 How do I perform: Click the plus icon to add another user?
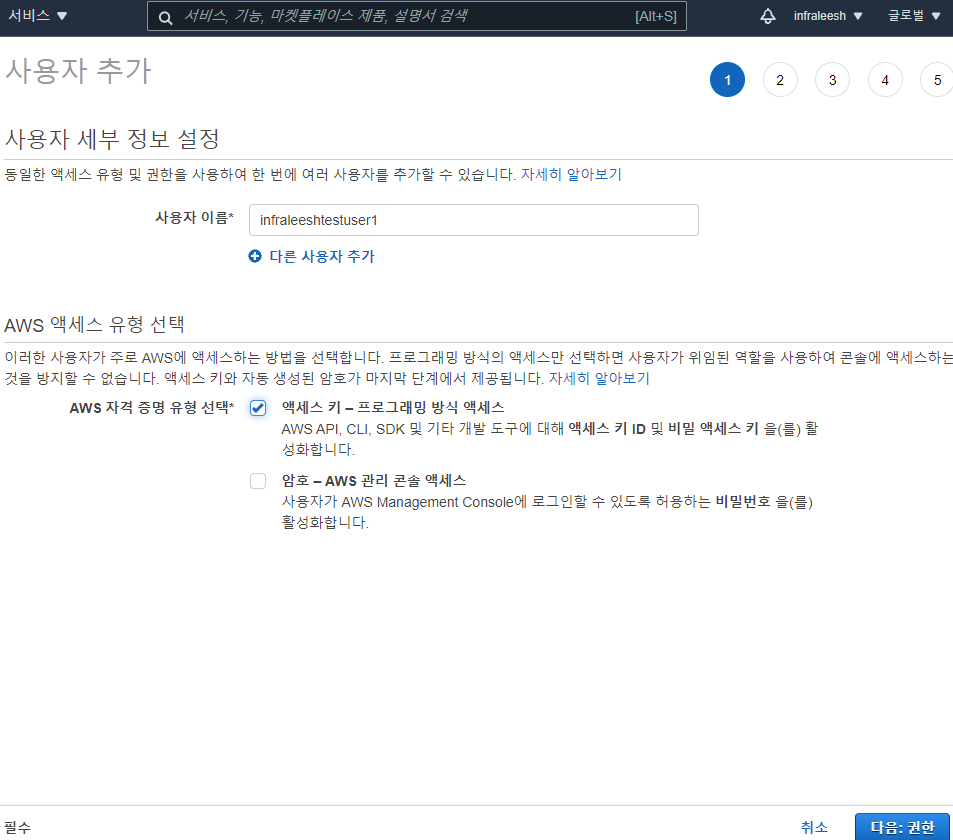[x=255, y=256]
